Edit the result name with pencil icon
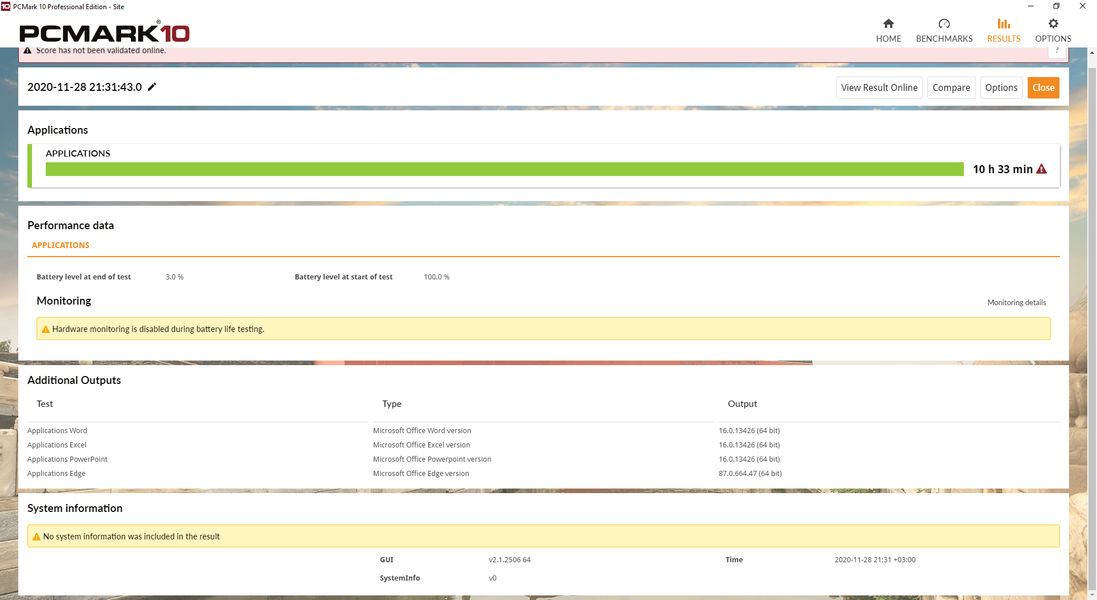 152,87
